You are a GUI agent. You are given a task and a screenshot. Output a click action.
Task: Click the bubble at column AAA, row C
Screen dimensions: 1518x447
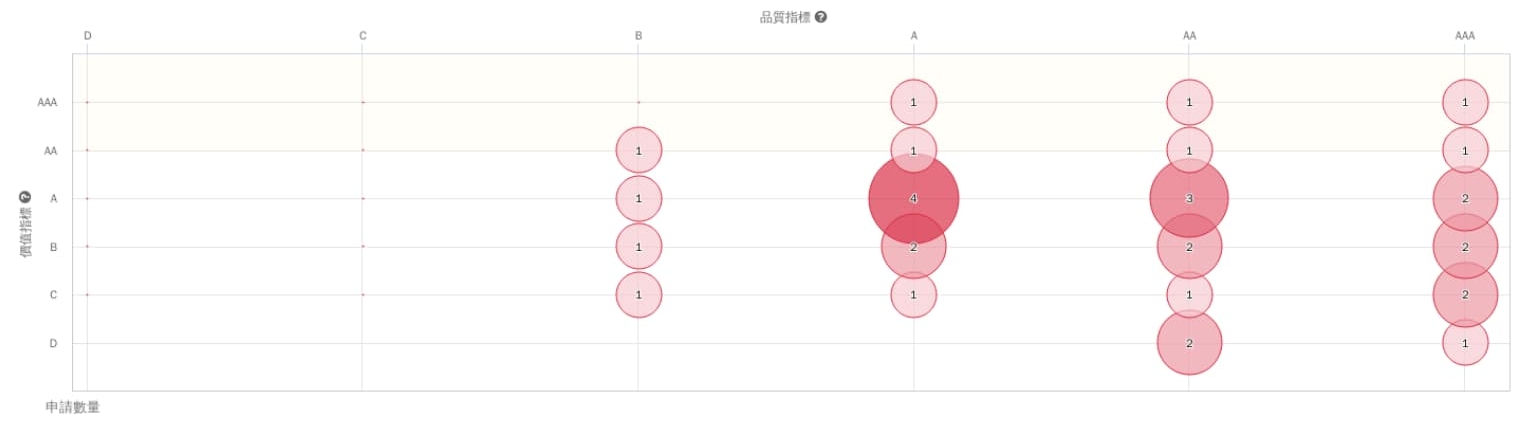pyautogui.click(x=1465, y=295)
